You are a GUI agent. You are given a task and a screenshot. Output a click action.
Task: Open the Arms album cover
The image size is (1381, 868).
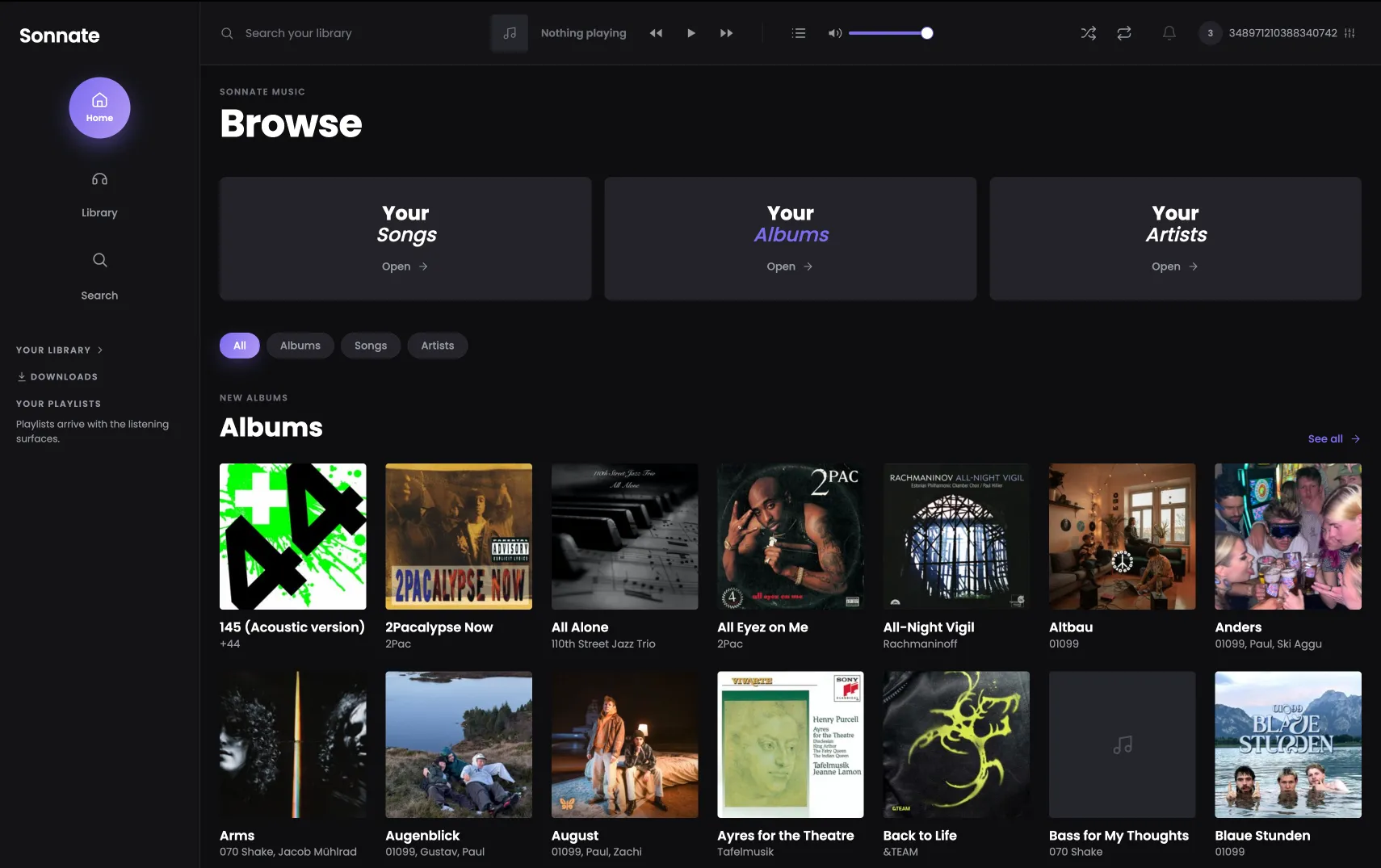coord(293,744)
